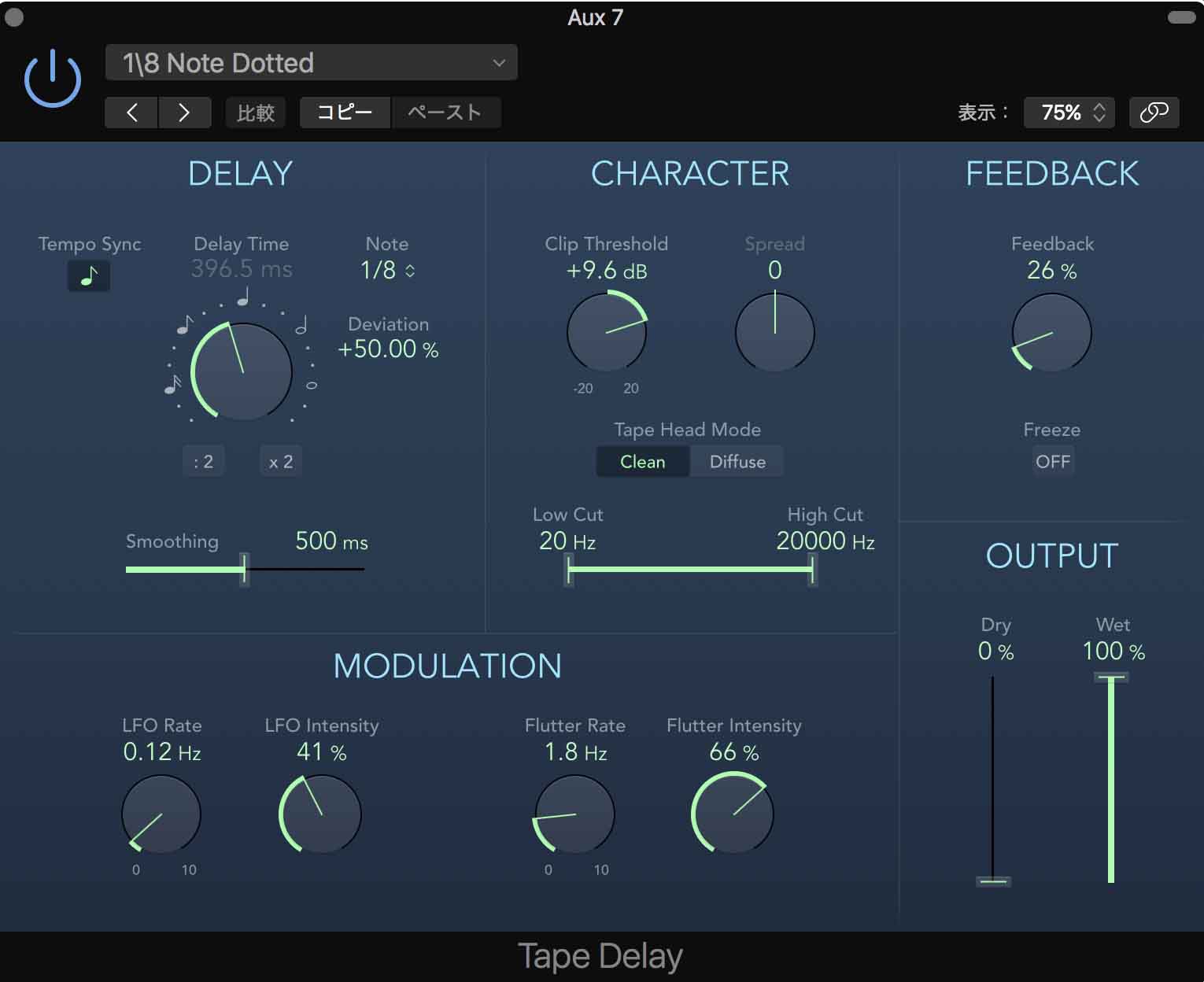Open the 75% view size dropdown

point(1071,113)
